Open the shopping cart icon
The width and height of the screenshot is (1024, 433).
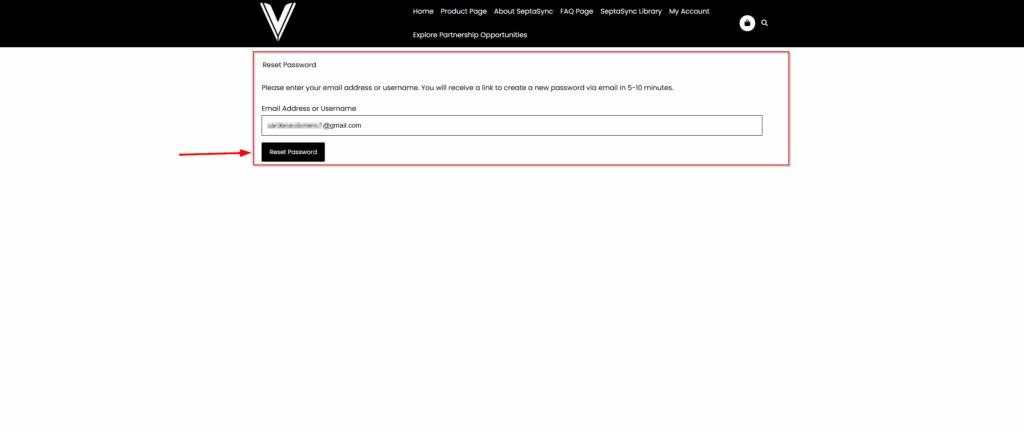point(747,23)
